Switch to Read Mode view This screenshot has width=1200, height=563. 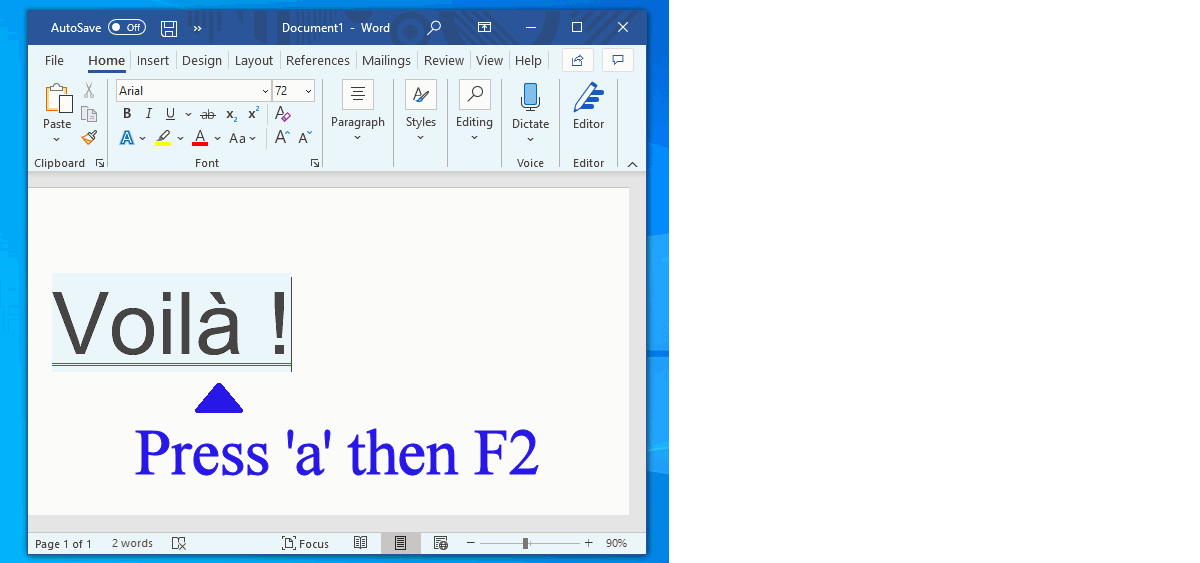(x=361, y=543)
